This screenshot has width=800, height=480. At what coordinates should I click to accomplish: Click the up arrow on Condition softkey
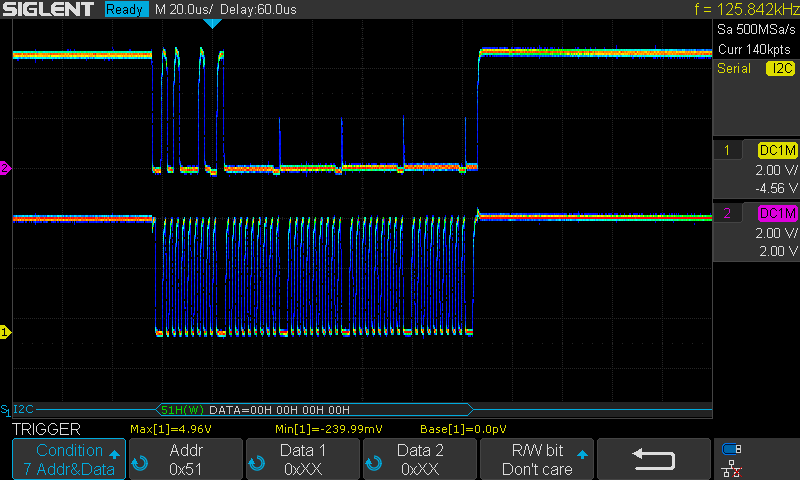click(114, 454)
